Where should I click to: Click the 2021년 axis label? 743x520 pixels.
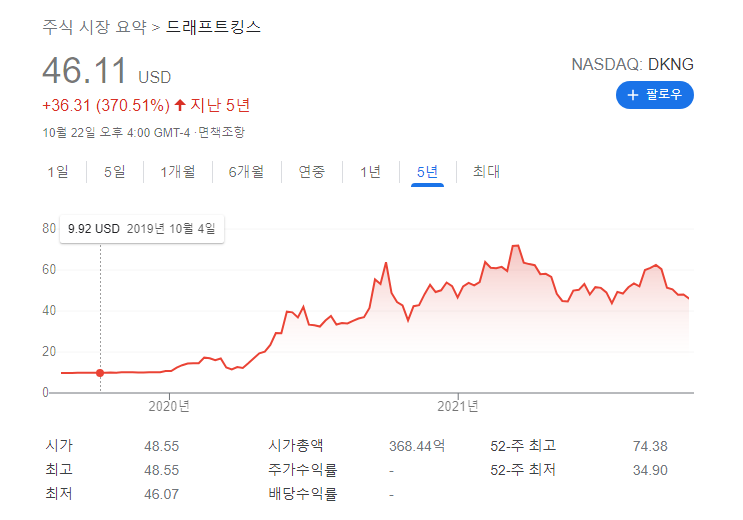(458, 406)
